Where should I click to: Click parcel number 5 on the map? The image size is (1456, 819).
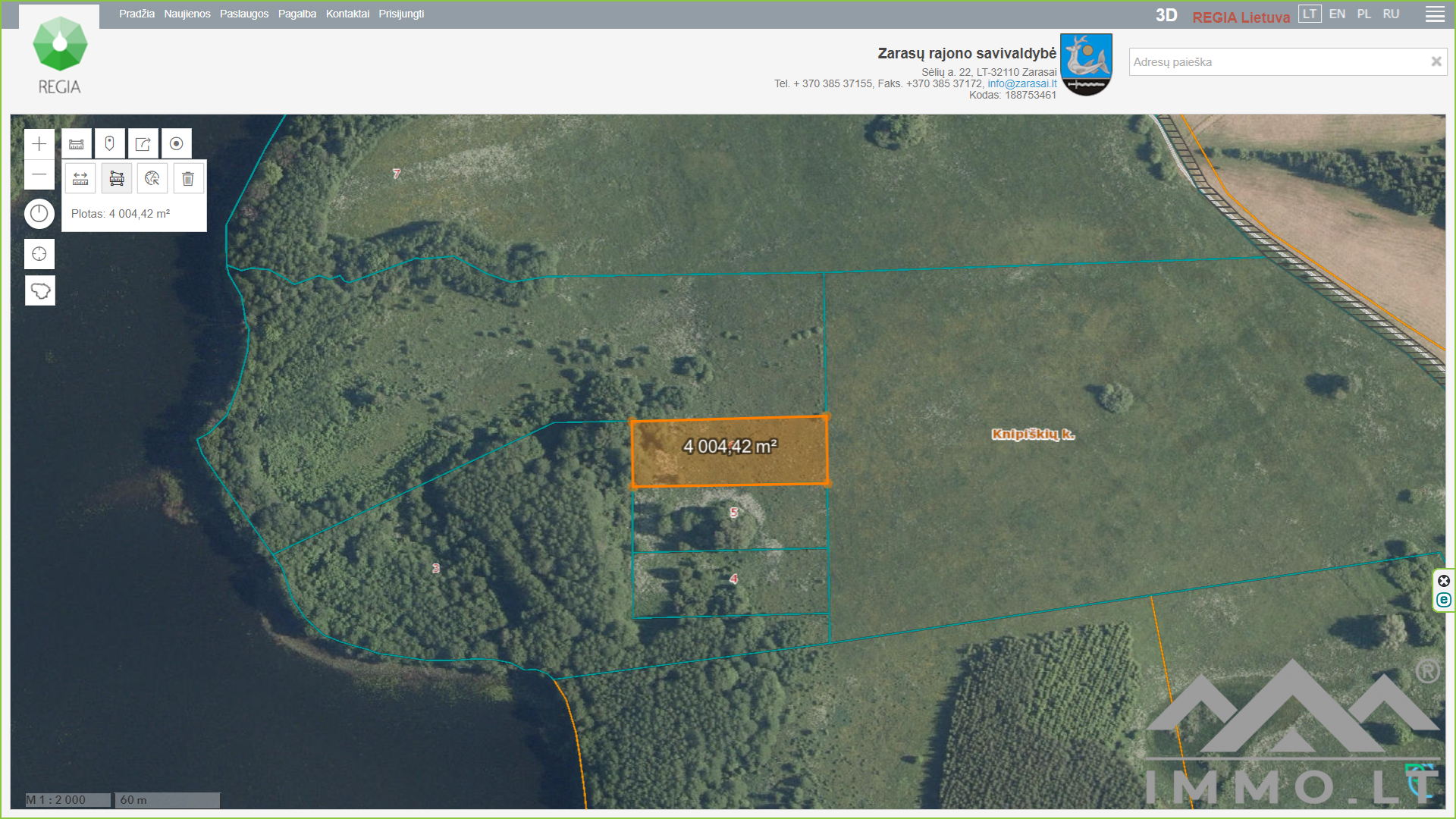pyautogui.click(x=733, y=513)
